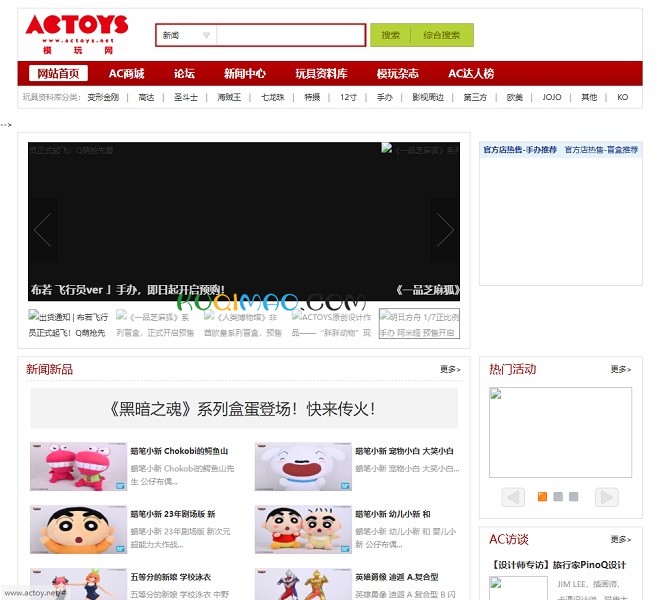Select the 影视周边 category link
This screenshot has width=657, height=600.
428,97
